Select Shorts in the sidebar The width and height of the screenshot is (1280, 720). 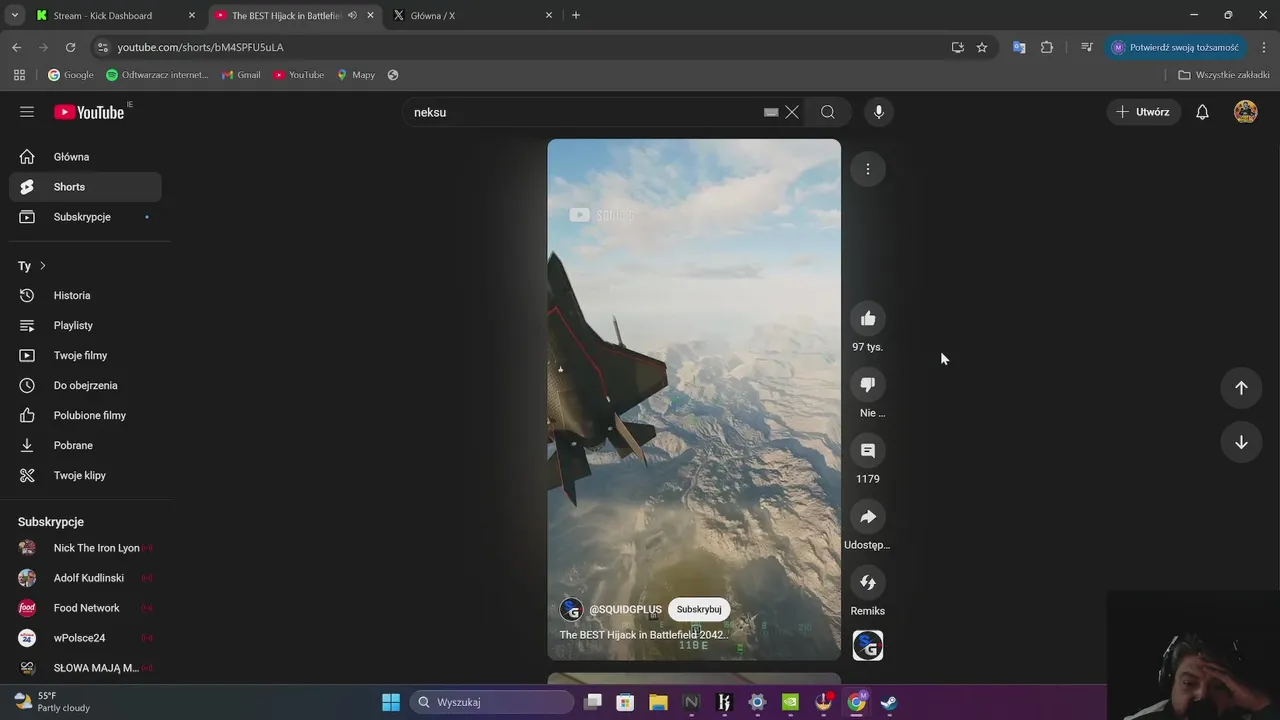(85, 187)
